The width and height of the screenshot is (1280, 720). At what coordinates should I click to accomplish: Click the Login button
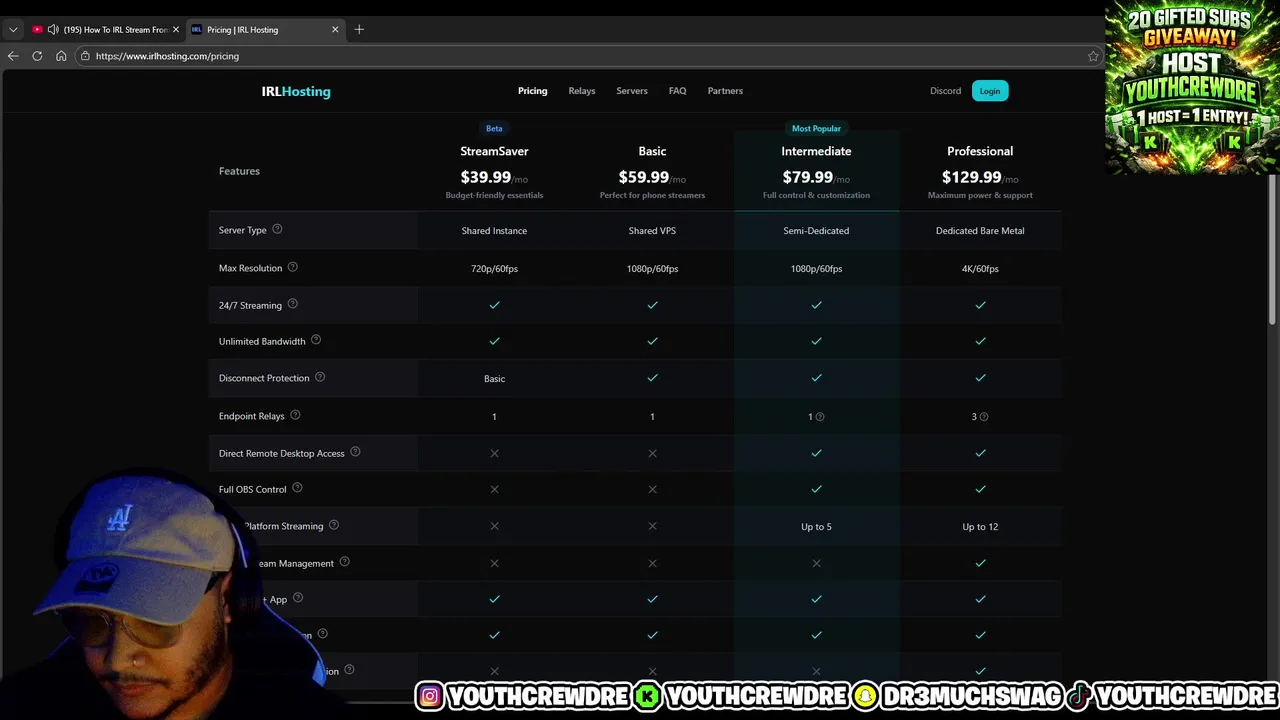click(x=990, y=91)
